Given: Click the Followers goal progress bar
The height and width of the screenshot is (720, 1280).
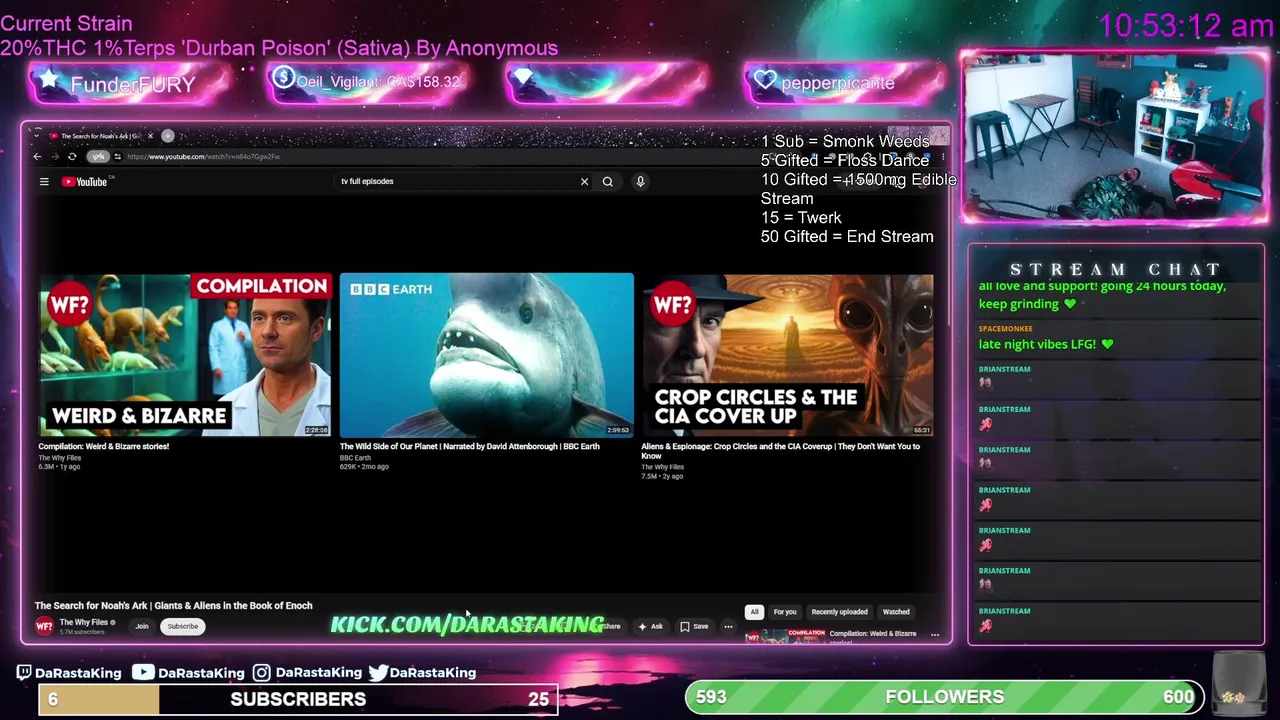Looking at the screenshot, I should 944,697.
